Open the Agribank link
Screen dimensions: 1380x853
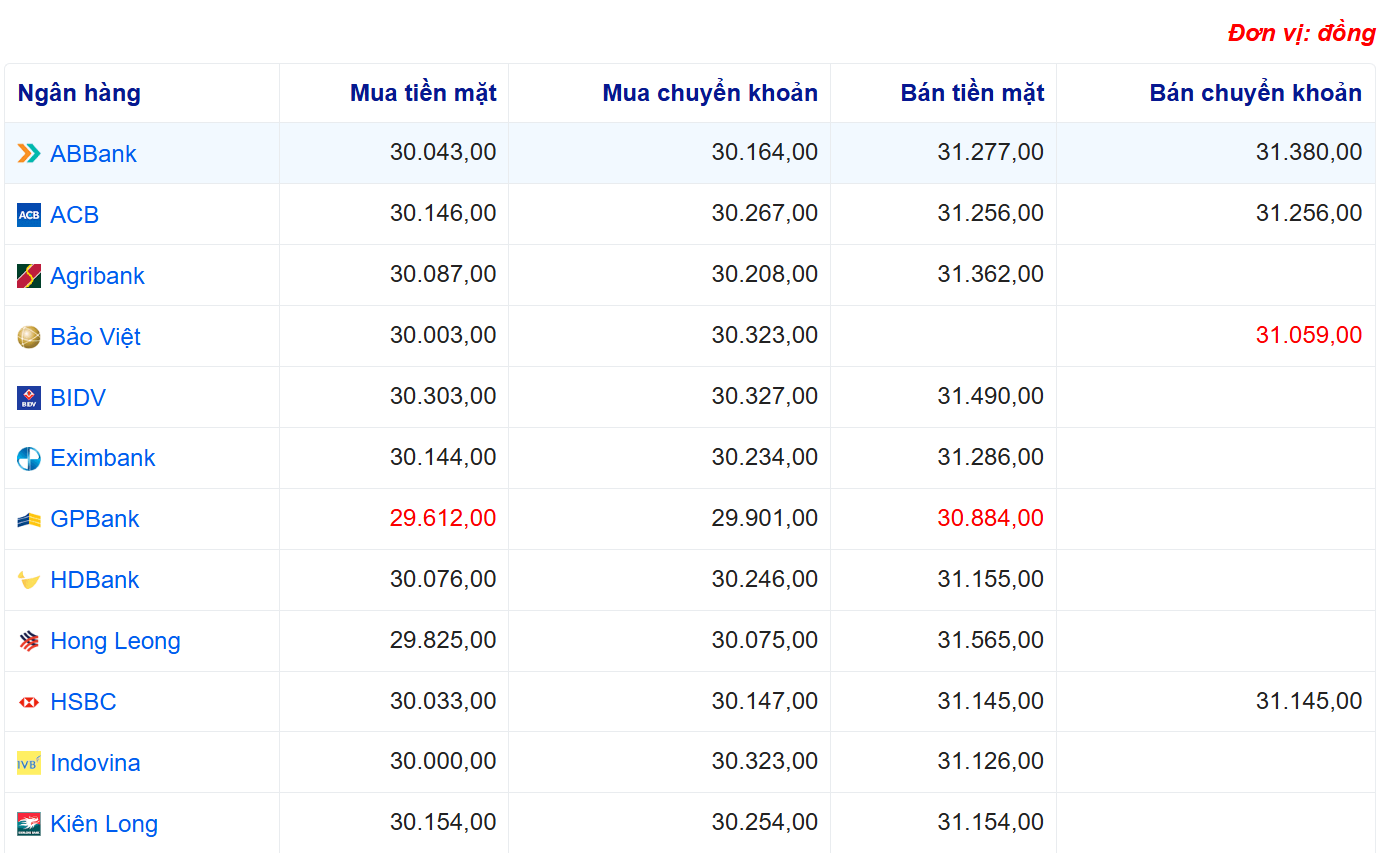(x=97, y=276)
